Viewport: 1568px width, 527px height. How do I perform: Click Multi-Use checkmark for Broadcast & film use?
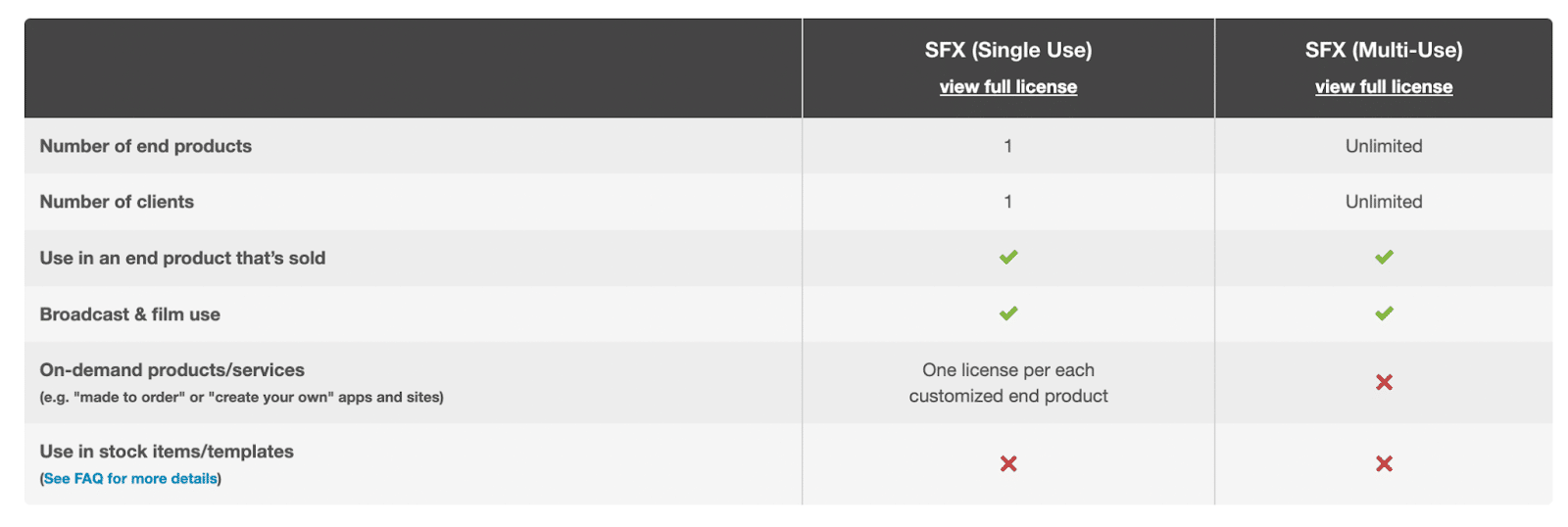coord(1383,313)
